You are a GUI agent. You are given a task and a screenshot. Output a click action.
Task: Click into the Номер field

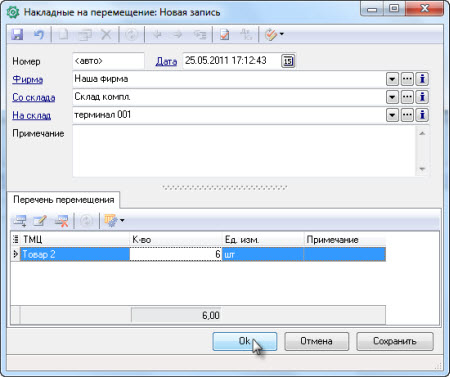tap(108, 61)
